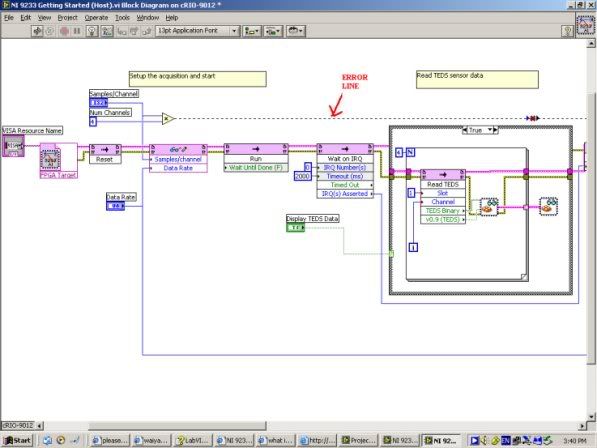Toggle Highlight Execution light bulb

point(91,31)
